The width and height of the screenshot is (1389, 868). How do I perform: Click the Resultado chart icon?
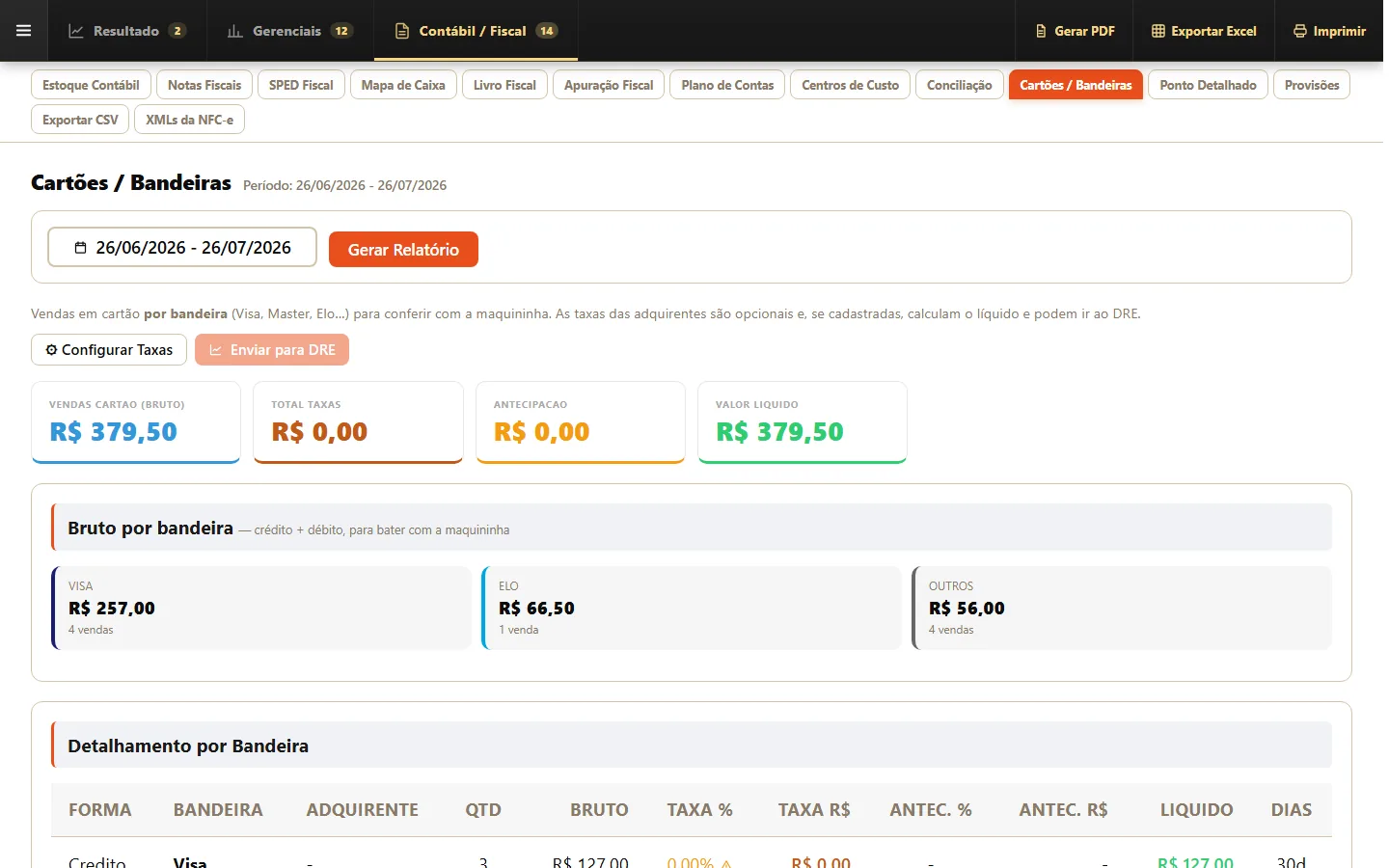[76, 31]
